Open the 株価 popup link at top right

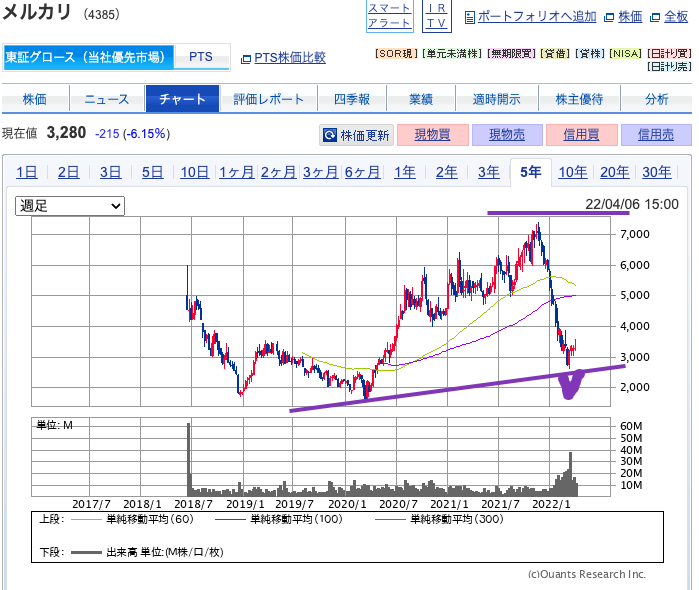pos(630,17)
